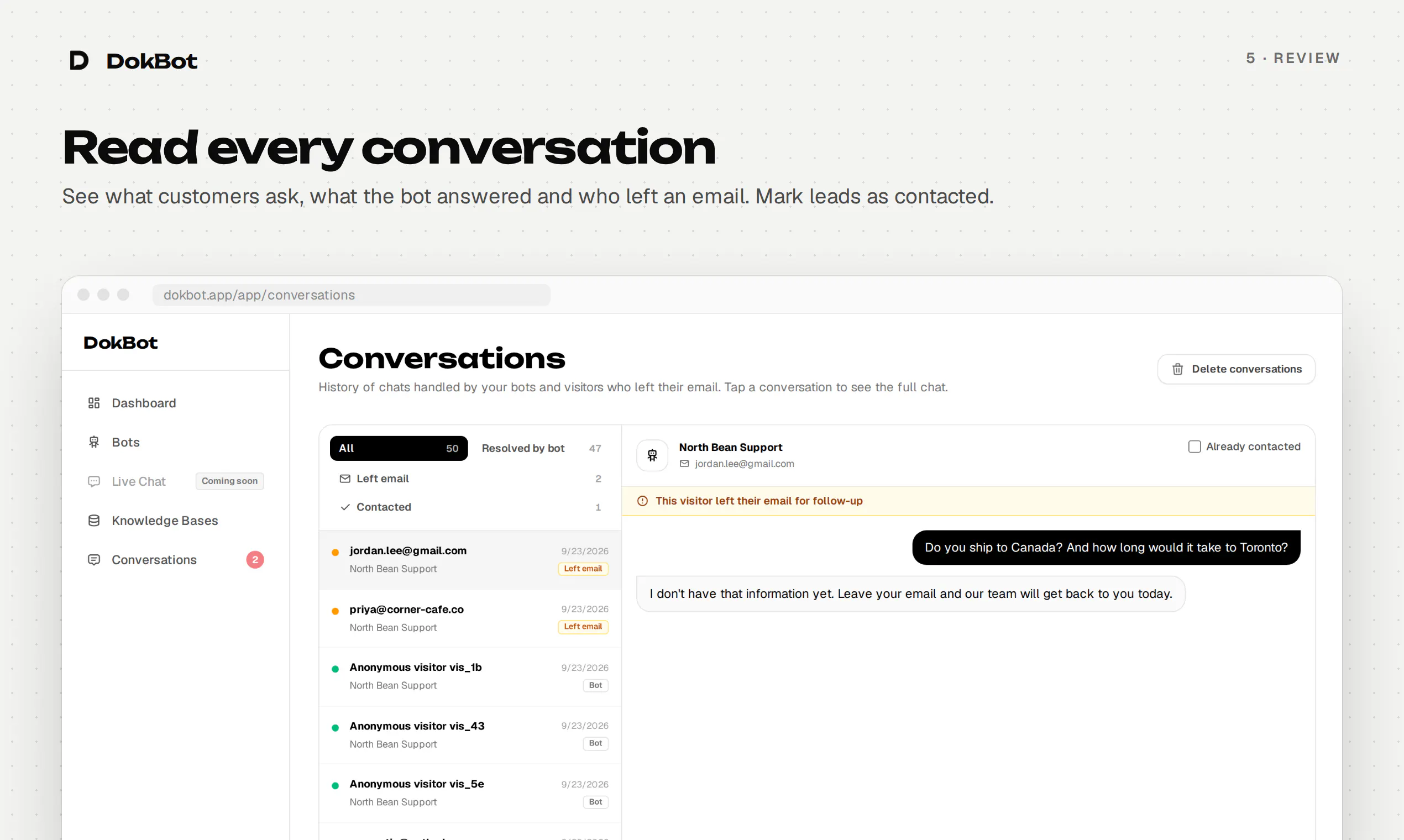This screenshot has height=840, width=1404.
Task: Click the DokBot wordmark in the app sidebar
Action: [x=121, y=343]
